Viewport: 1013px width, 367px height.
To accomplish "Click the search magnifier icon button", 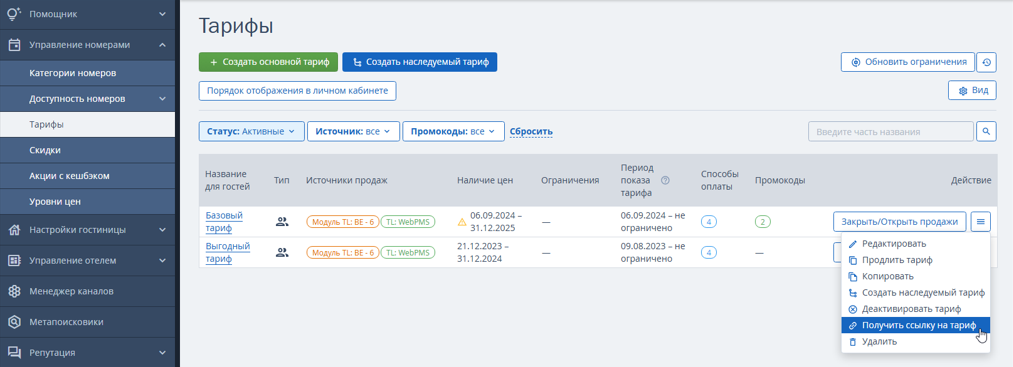I will coord(986,131).
